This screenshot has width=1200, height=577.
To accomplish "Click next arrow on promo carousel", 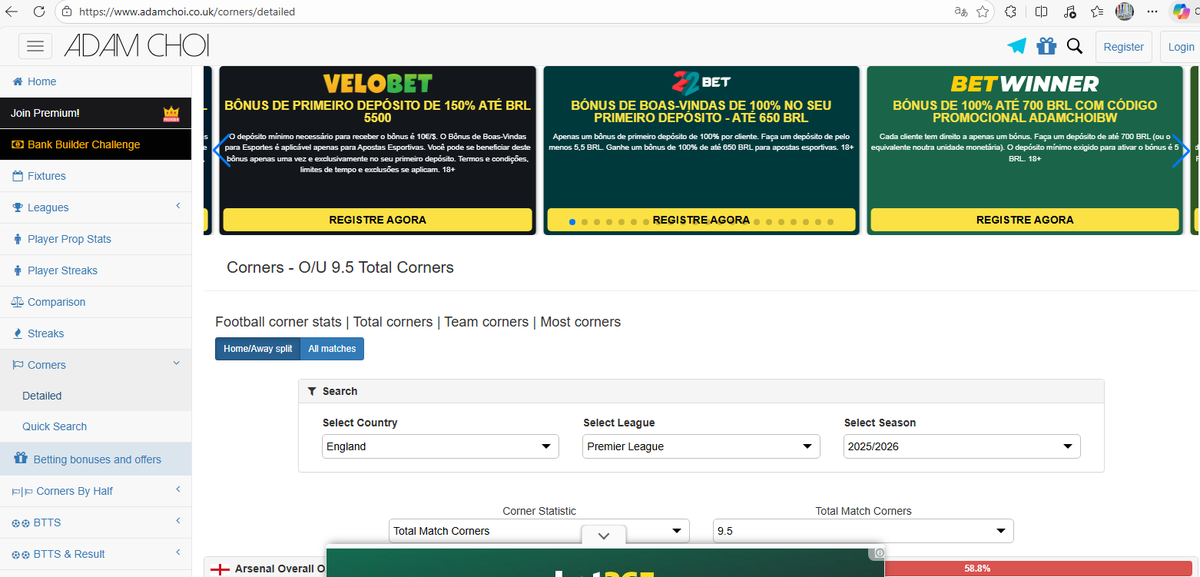I will point(1181,152).
